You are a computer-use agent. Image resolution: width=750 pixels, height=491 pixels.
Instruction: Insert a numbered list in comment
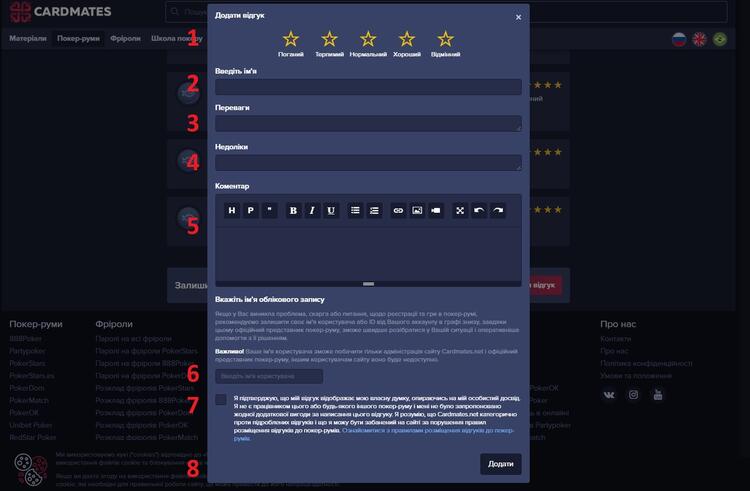coord(374,210)
